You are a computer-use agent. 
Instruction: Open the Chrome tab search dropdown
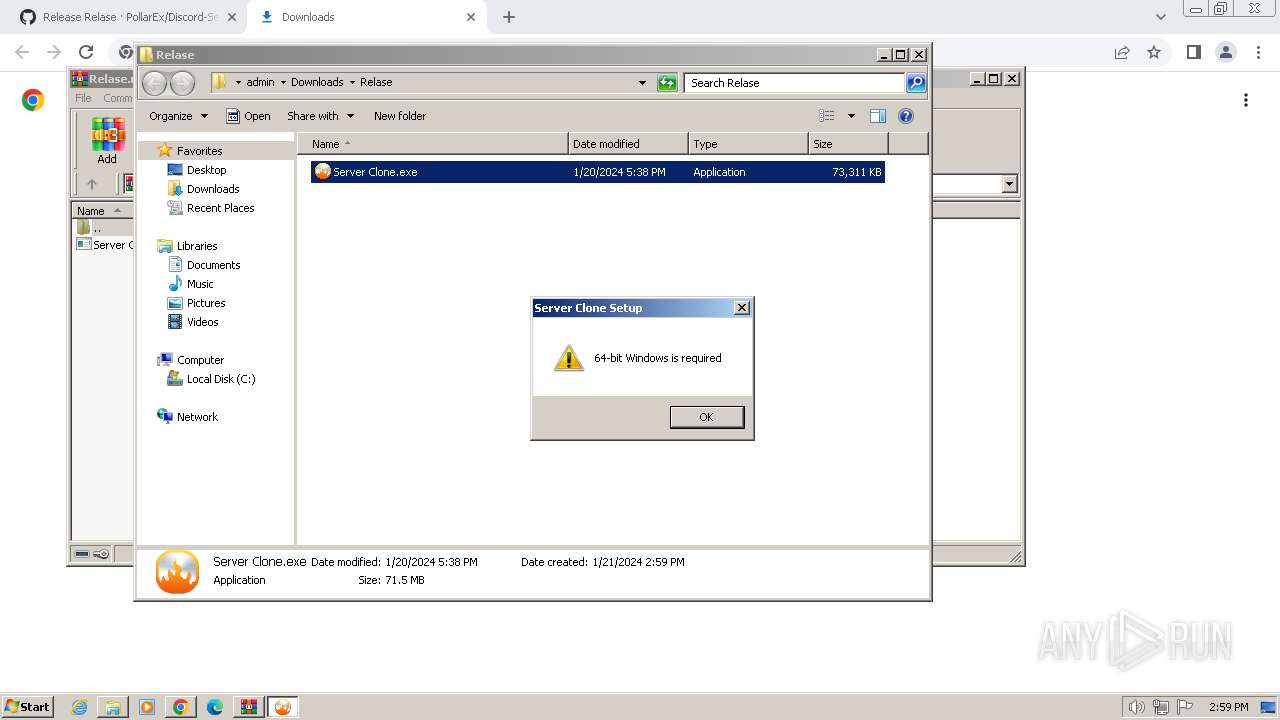pos(1160,17)
